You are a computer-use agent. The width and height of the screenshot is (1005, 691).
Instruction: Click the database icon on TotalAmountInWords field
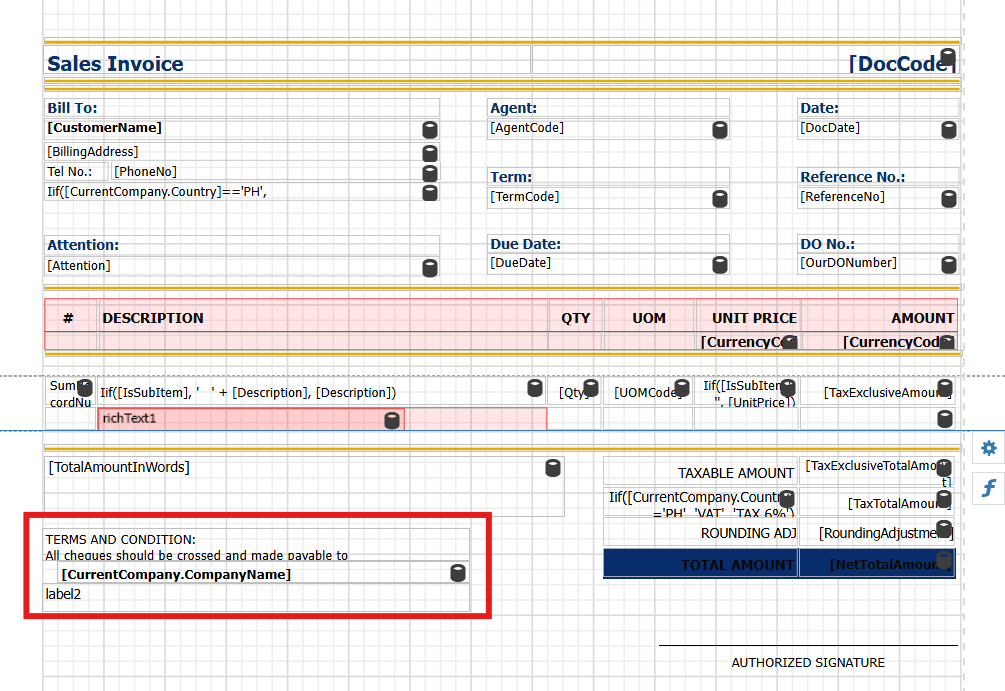[553, 468]
